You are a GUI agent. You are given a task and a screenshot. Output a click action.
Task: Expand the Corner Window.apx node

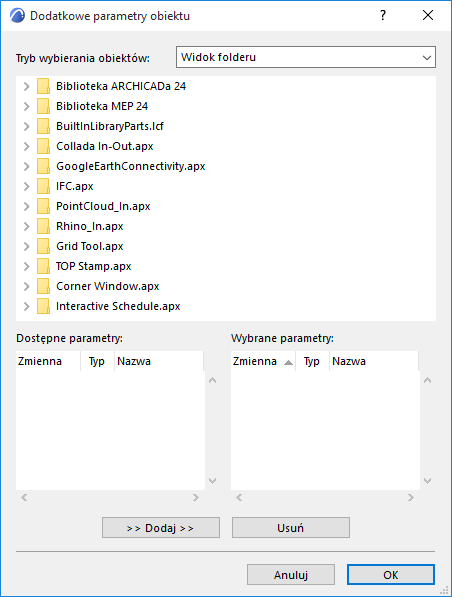pos(27,286)
